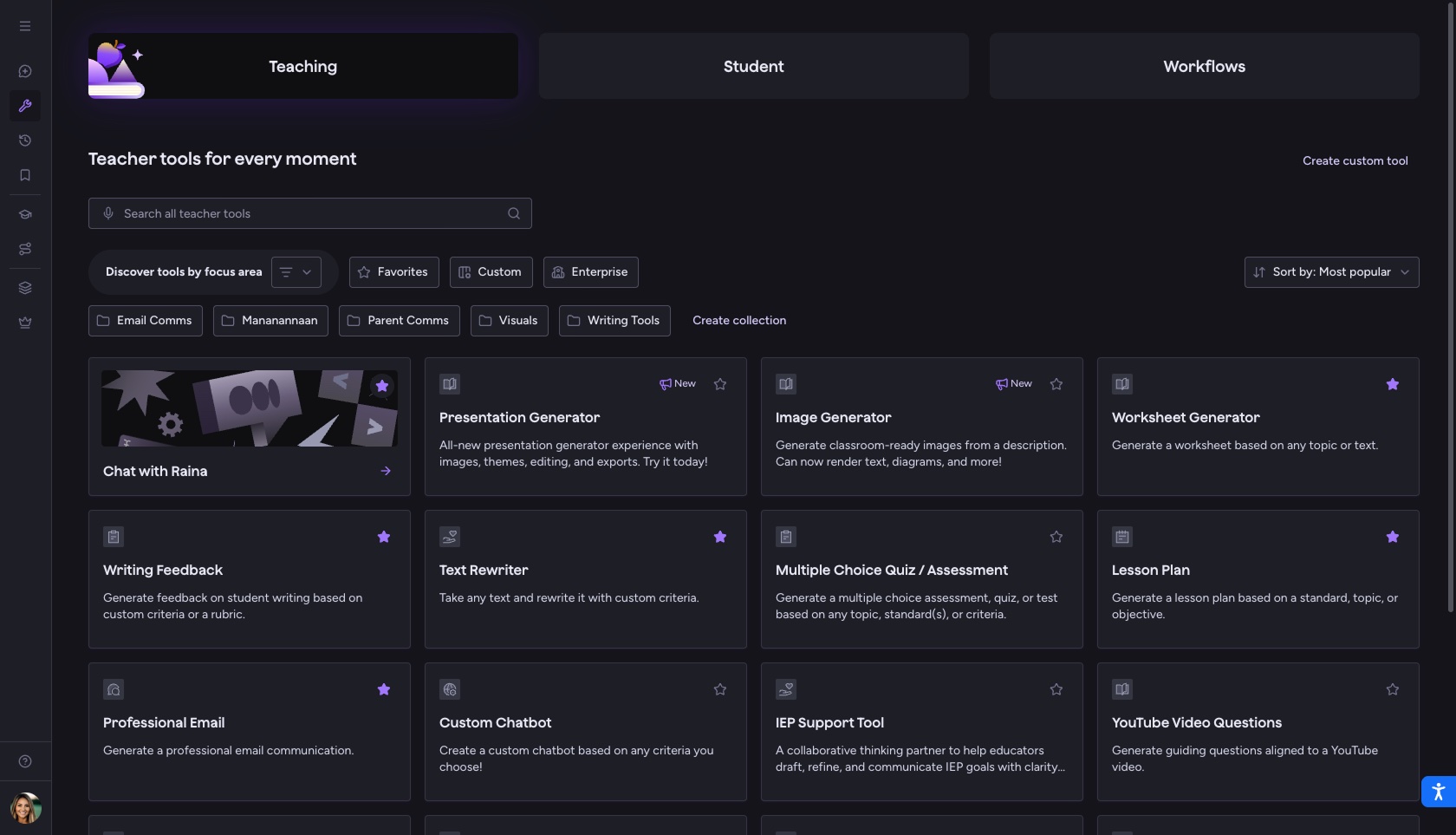Open the Visuals collection

510,321
